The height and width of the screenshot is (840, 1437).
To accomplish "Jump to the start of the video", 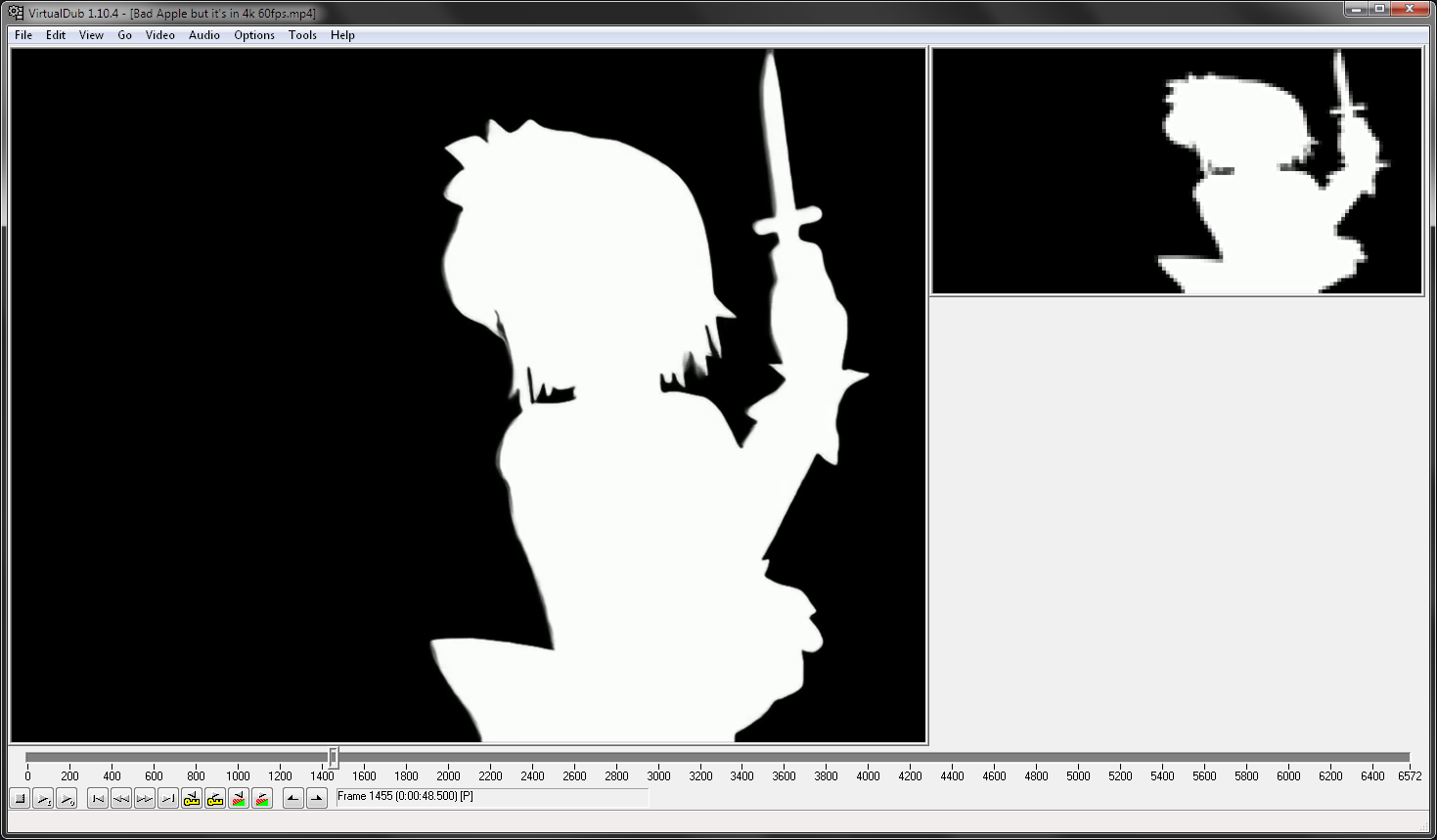I will pyautogui.click(x=98, y=799).
